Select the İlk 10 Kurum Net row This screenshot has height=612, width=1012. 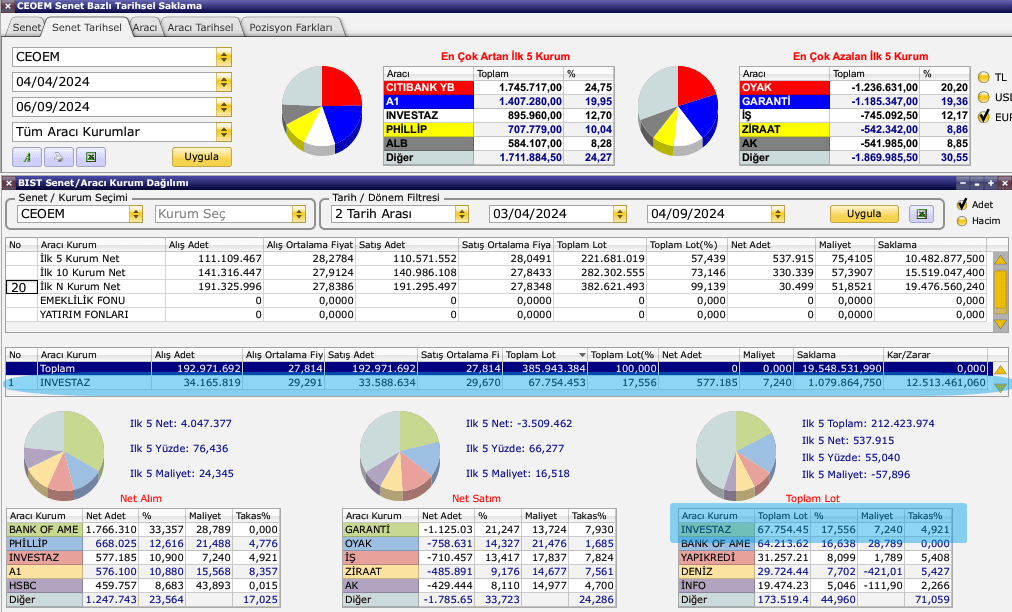click(496, 272)
